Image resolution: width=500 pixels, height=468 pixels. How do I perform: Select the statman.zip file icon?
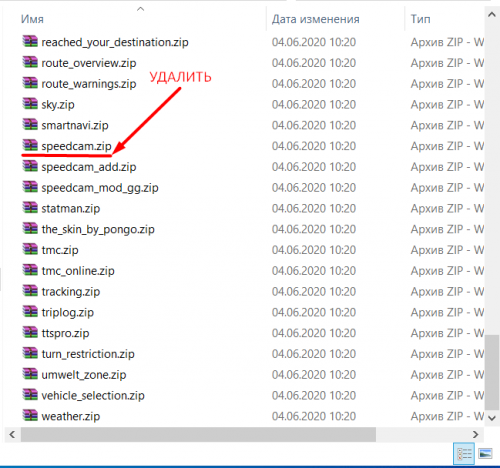tap(30, 207)
